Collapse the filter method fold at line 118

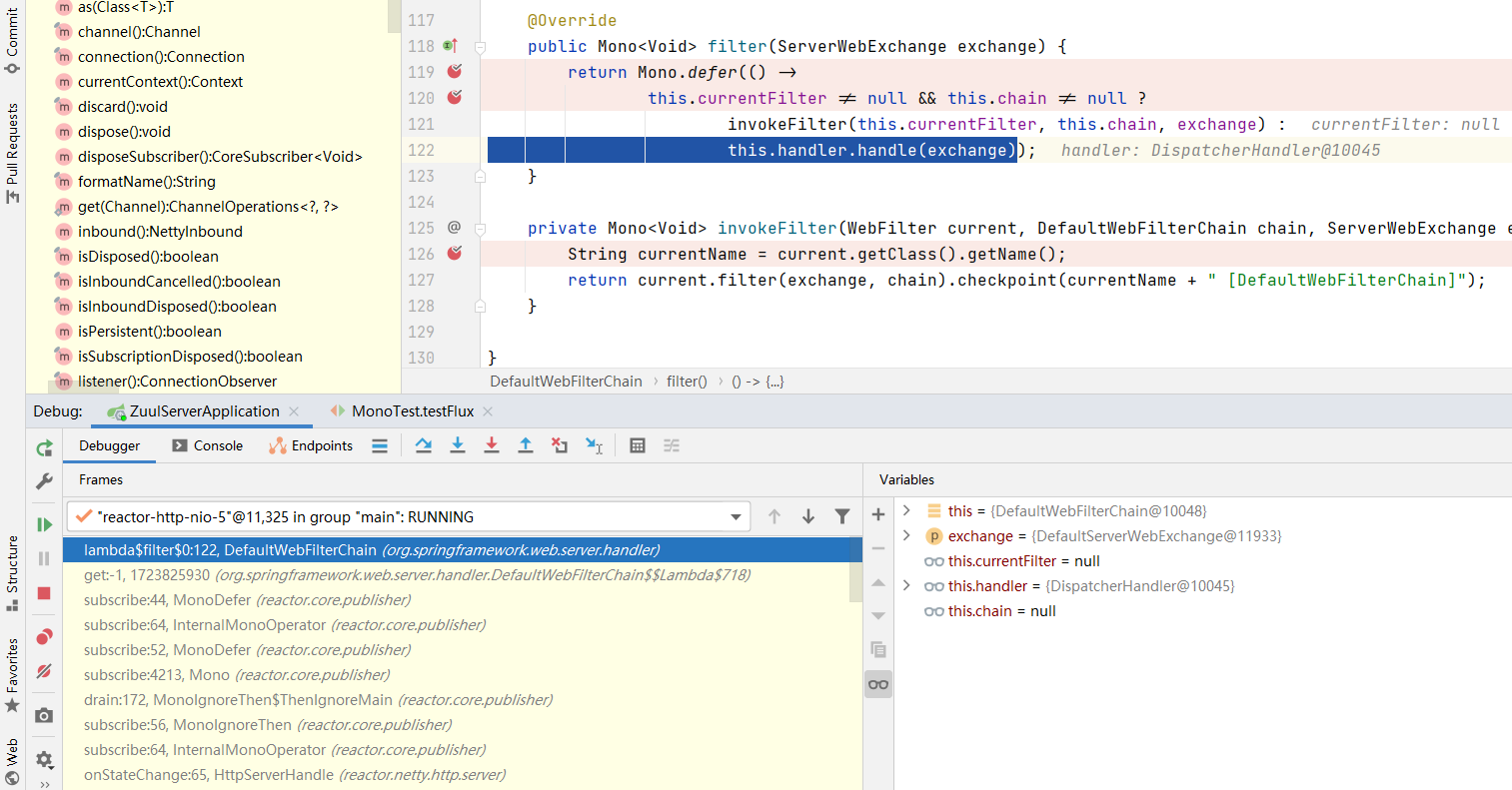[480, 46]
